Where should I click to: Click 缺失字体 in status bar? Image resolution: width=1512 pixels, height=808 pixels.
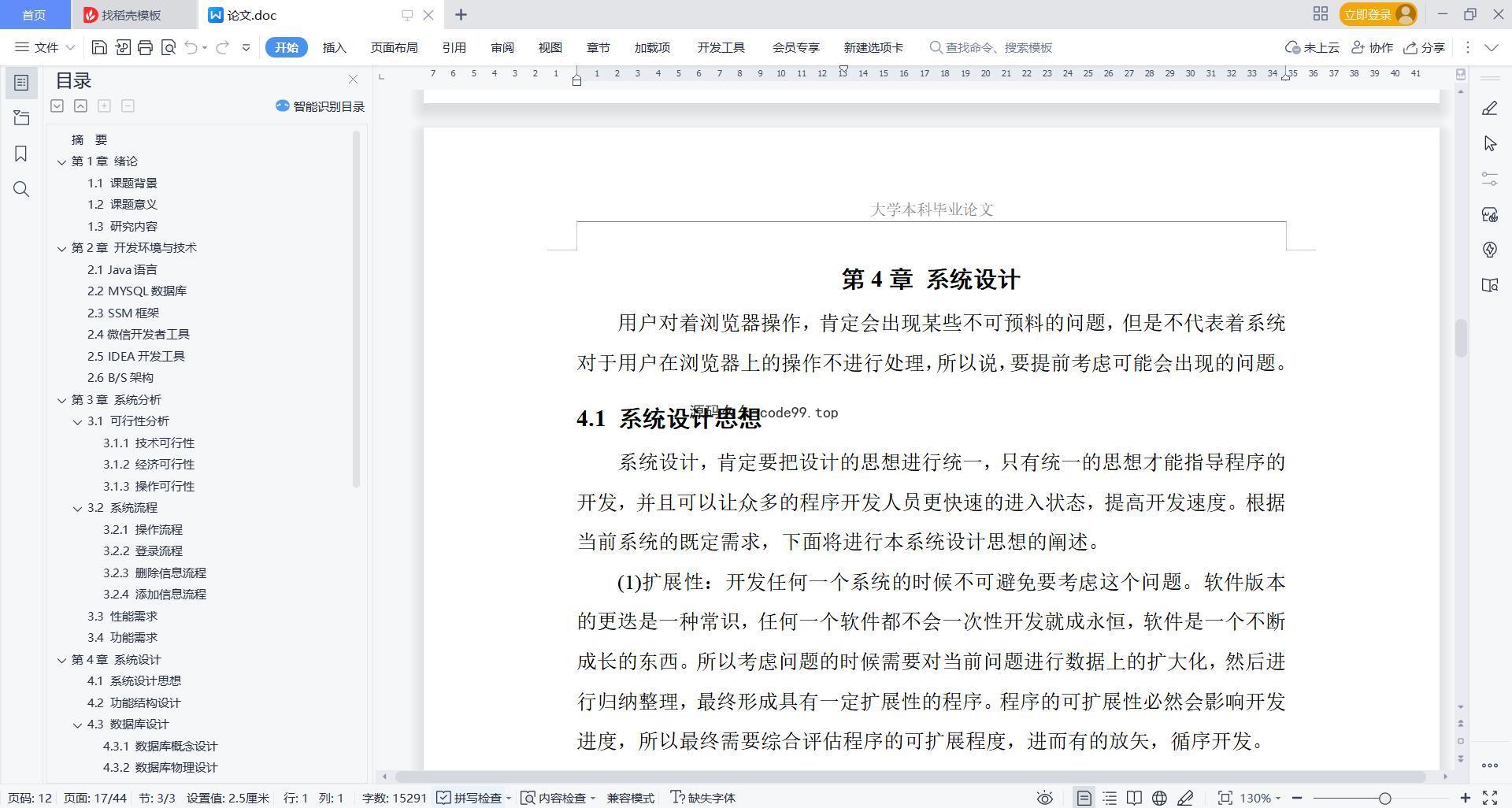tap(702, 798)
